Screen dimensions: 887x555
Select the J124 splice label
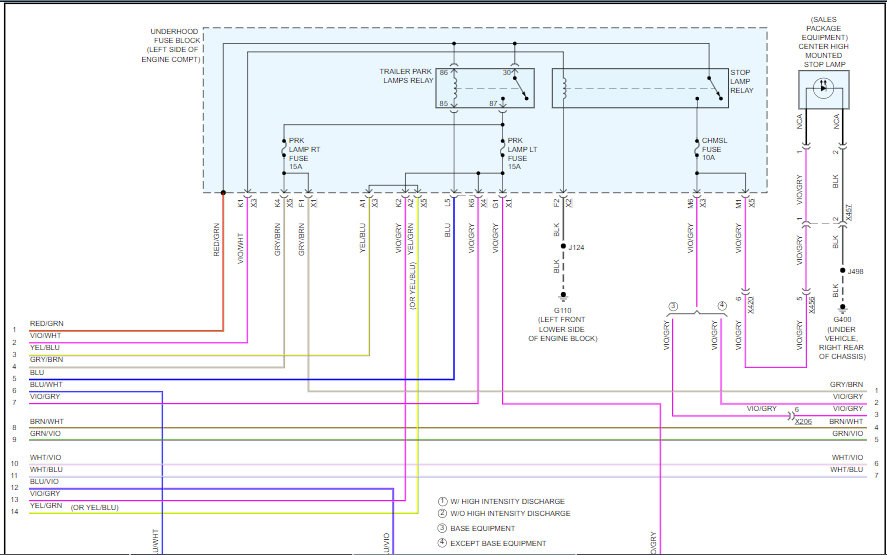[576, 247]
